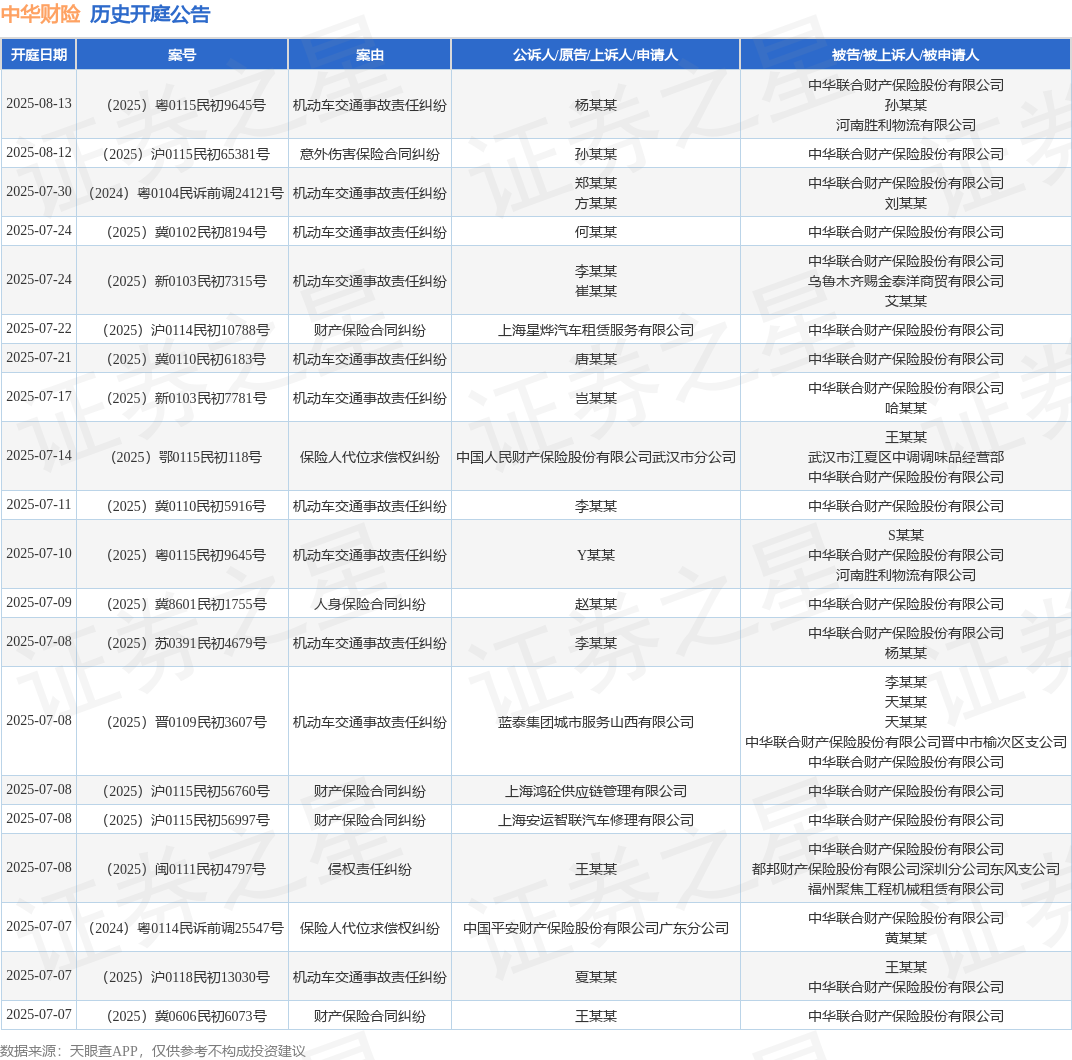The width and height of the screenshot is (1072, 1060).
Task: Click plaintiff 中国人民财产保险股份有限公司武汉市分公司
Action: coord(595,458)
